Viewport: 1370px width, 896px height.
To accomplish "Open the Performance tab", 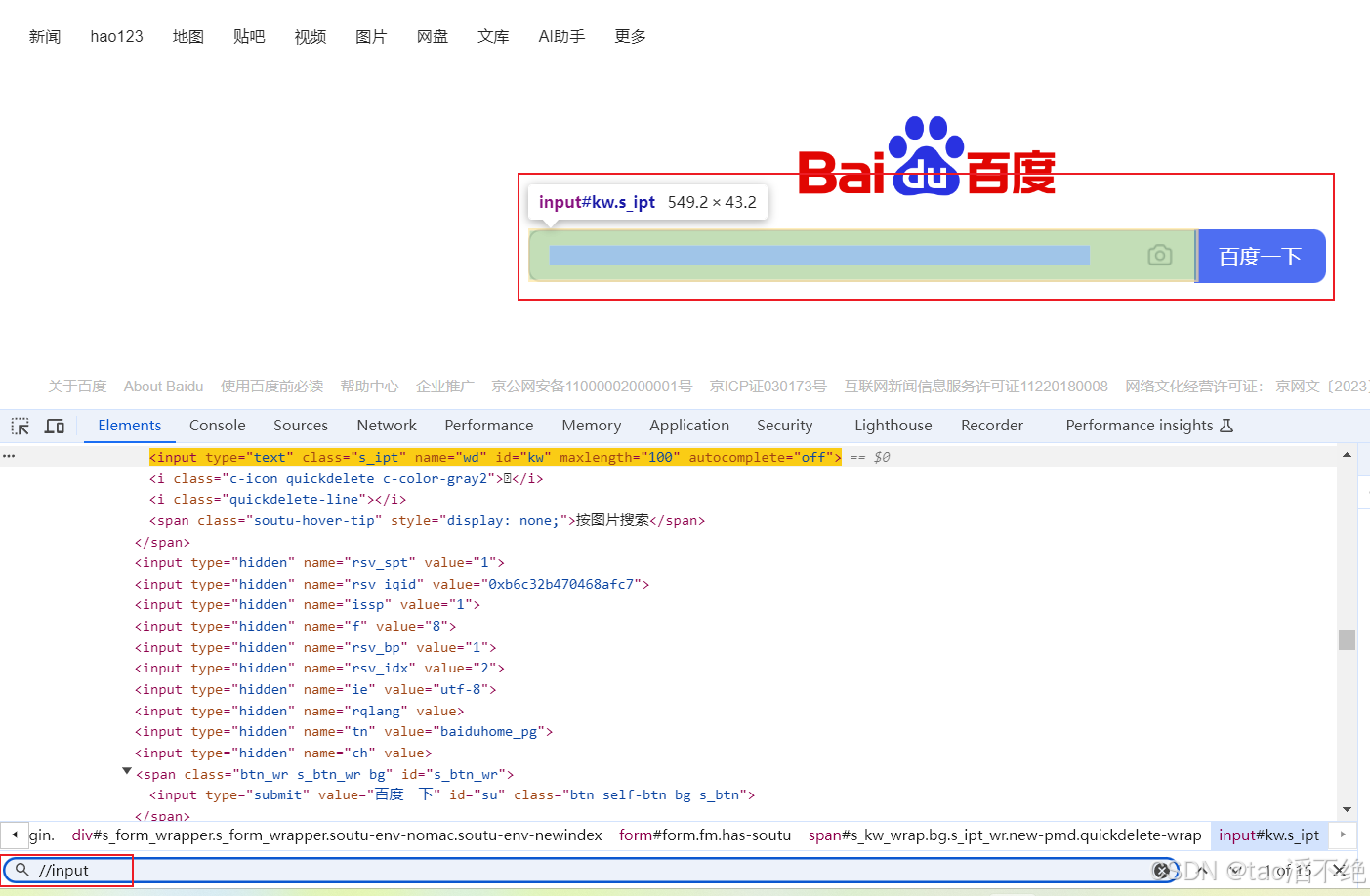I will 489,426.
